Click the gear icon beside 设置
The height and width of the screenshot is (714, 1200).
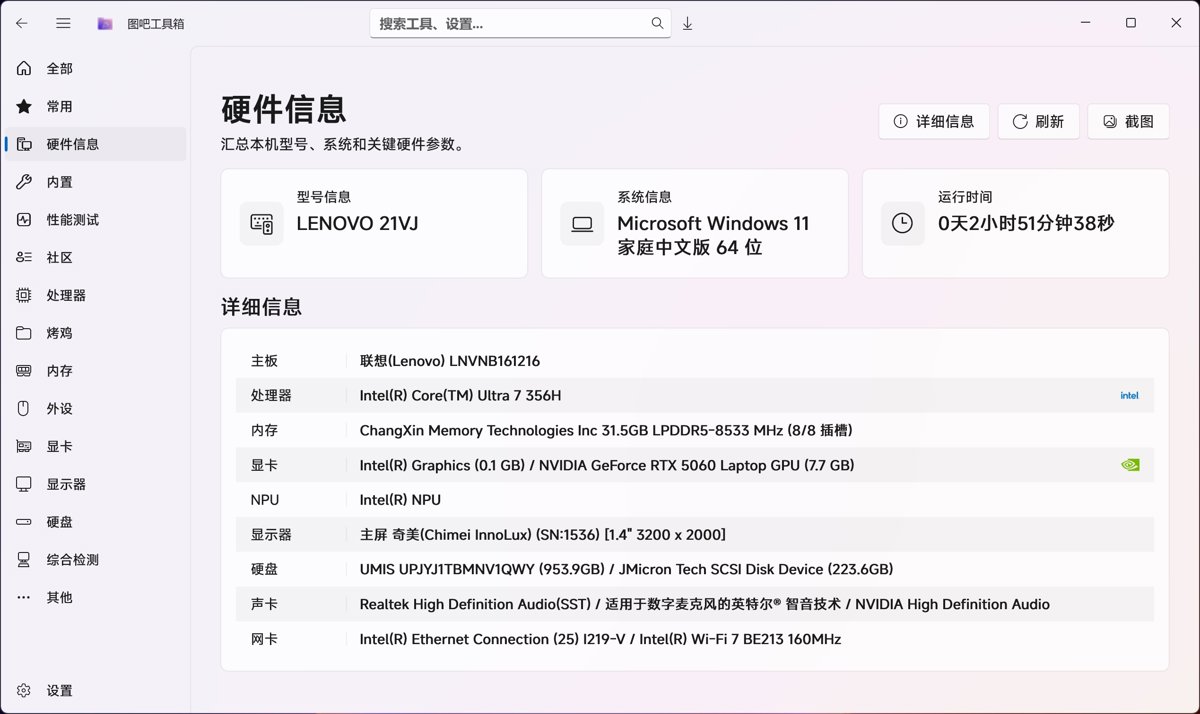click(x=24, y=691)
